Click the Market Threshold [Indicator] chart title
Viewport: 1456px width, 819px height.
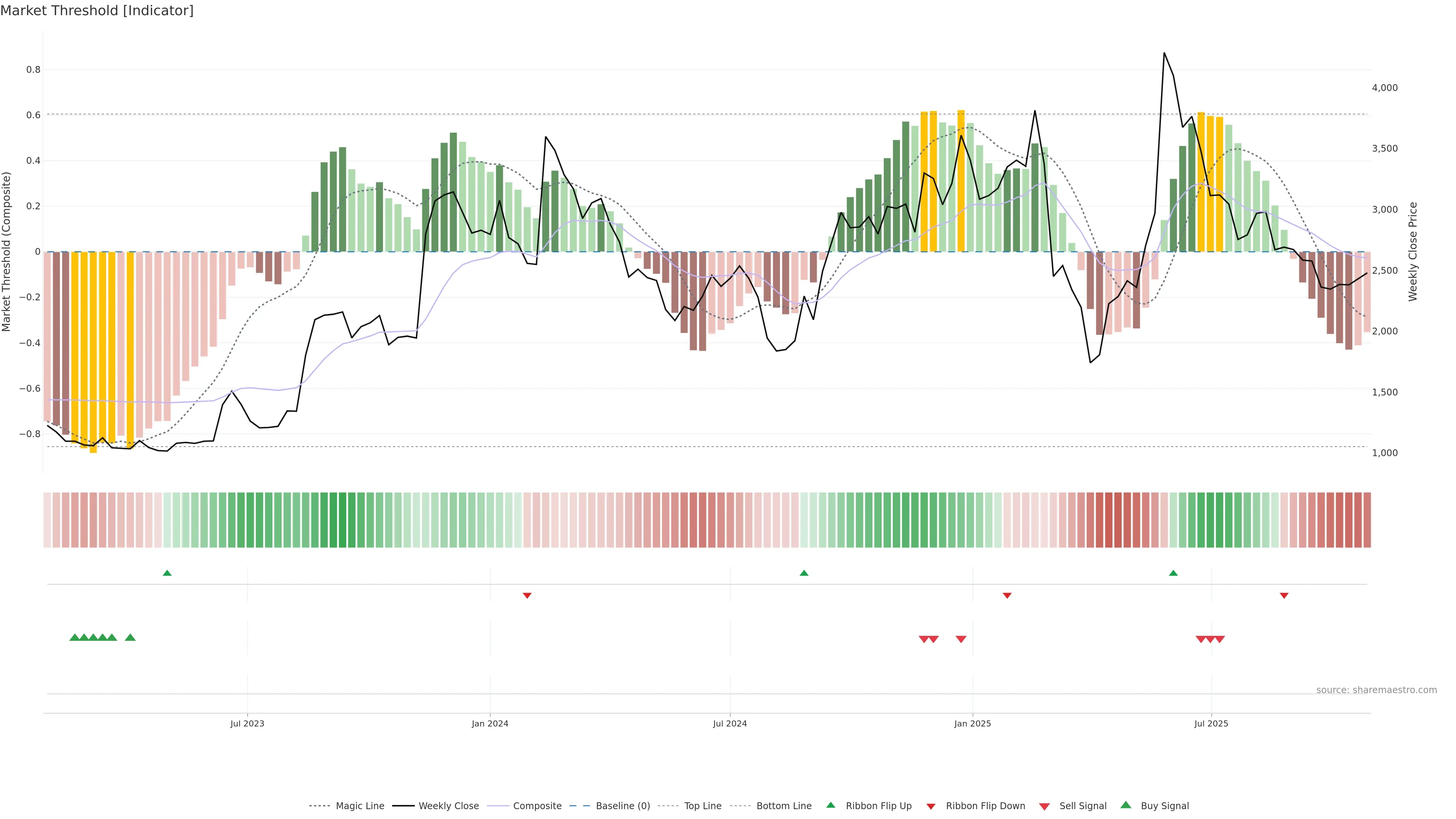[x=97, y=11]
